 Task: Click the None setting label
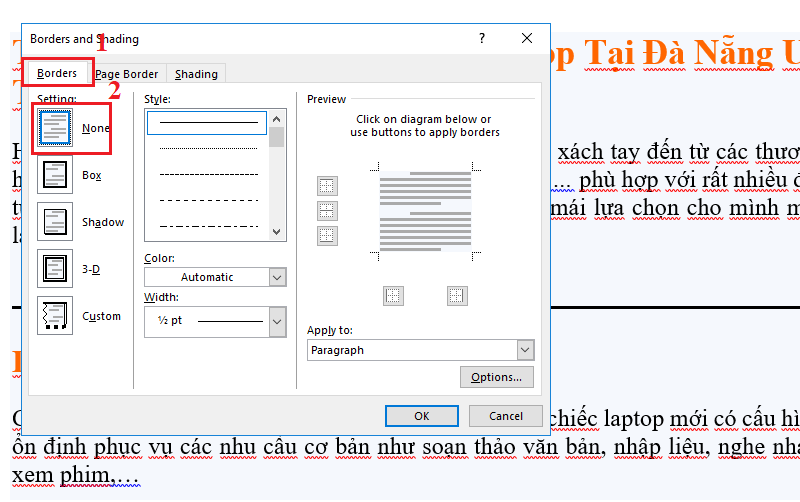(95, 128)
